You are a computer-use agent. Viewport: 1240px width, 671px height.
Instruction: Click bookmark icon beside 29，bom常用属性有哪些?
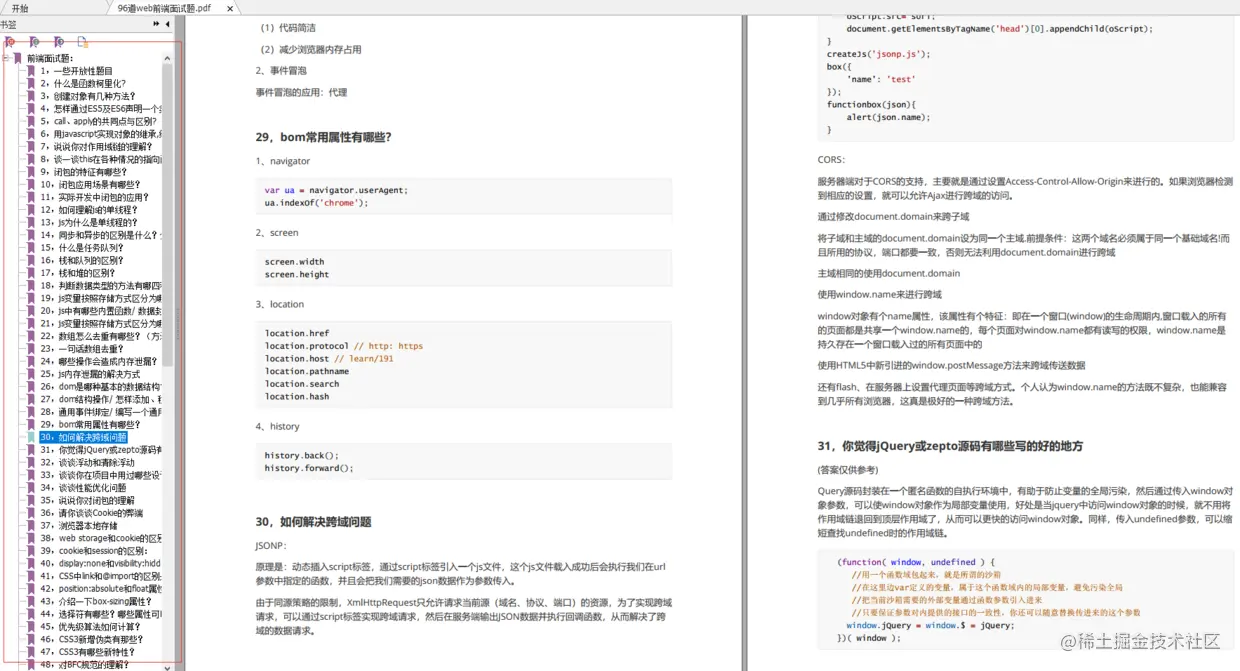31,424
